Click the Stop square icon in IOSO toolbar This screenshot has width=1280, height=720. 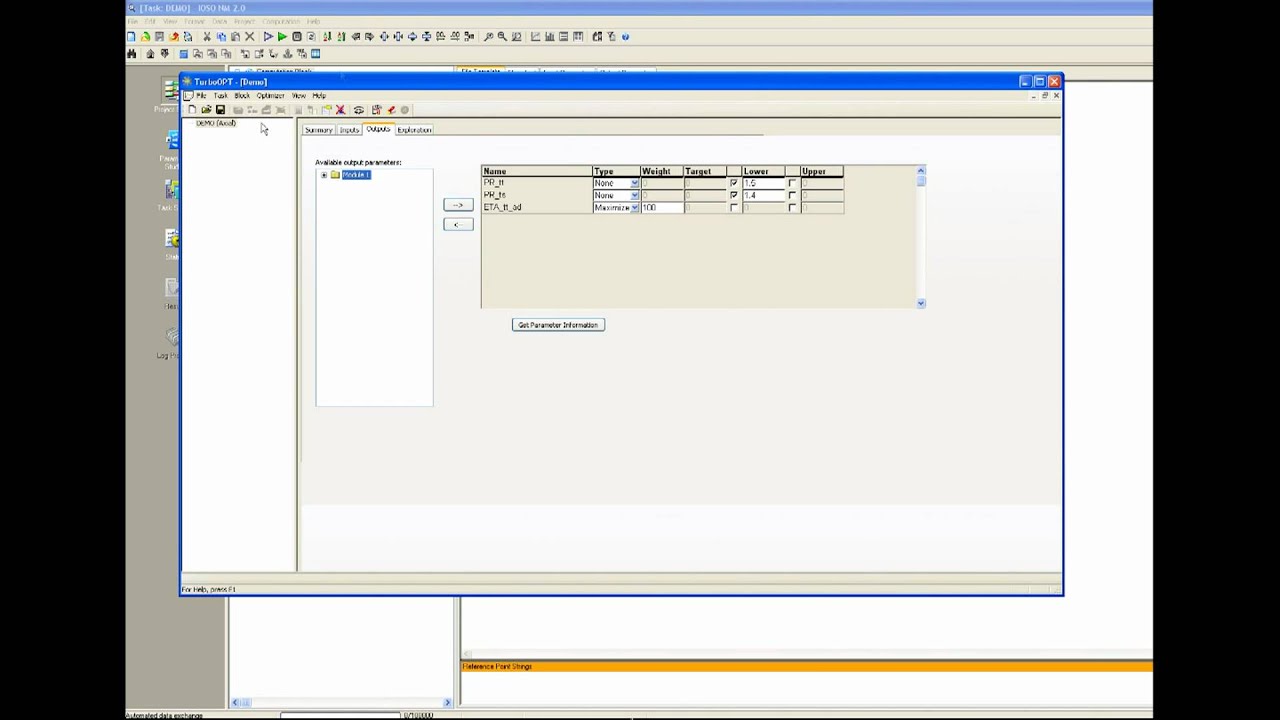[x=297, y=37]
